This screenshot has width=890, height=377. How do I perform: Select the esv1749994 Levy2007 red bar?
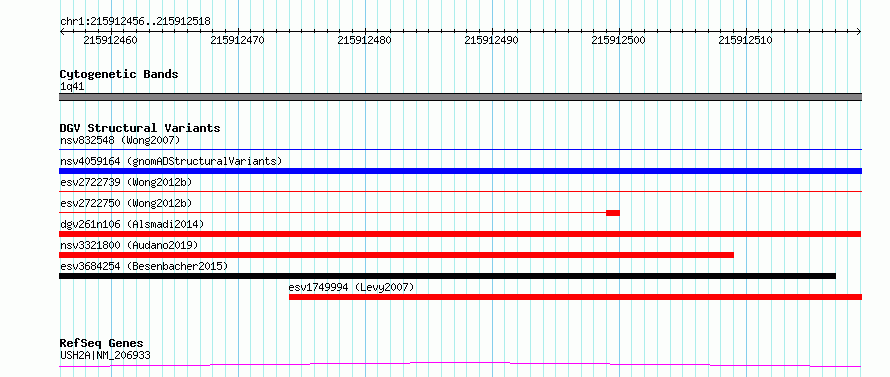576,297
